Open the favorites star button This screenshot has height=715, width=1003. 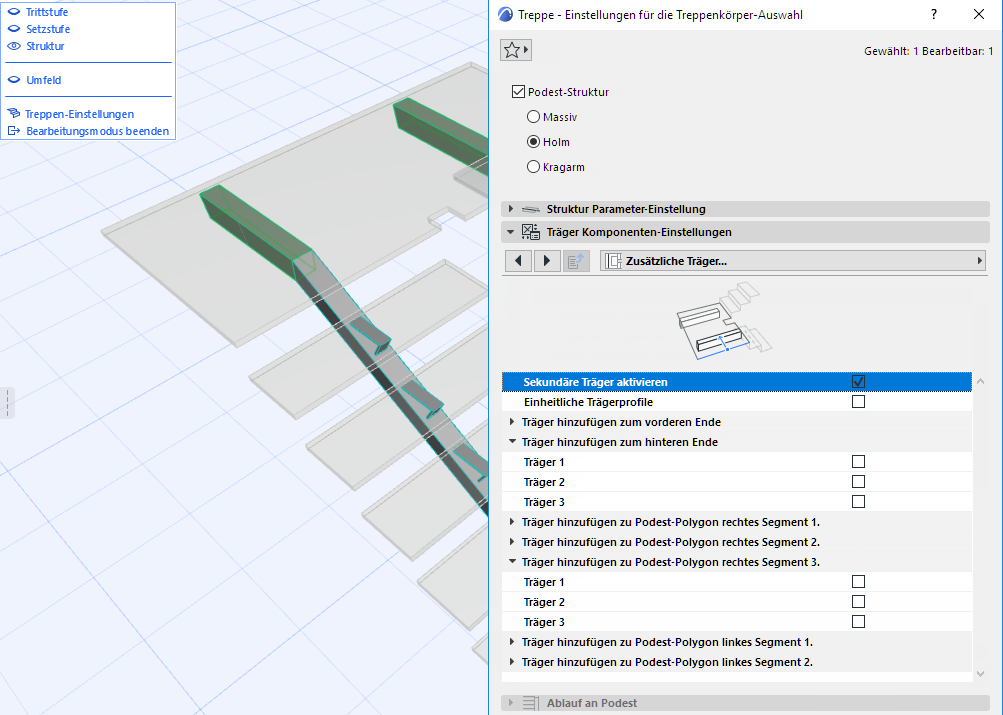(515, 49)
